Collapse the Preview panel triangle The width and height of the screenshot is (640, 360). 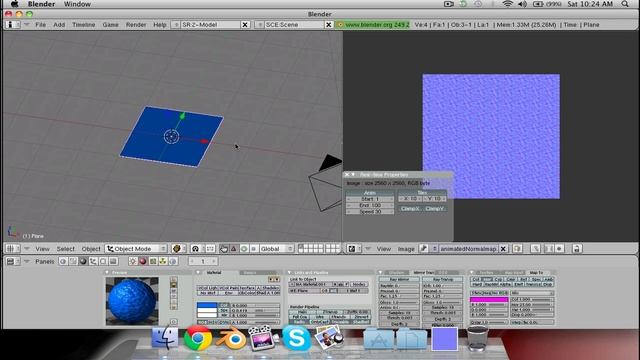coord(108,273)
